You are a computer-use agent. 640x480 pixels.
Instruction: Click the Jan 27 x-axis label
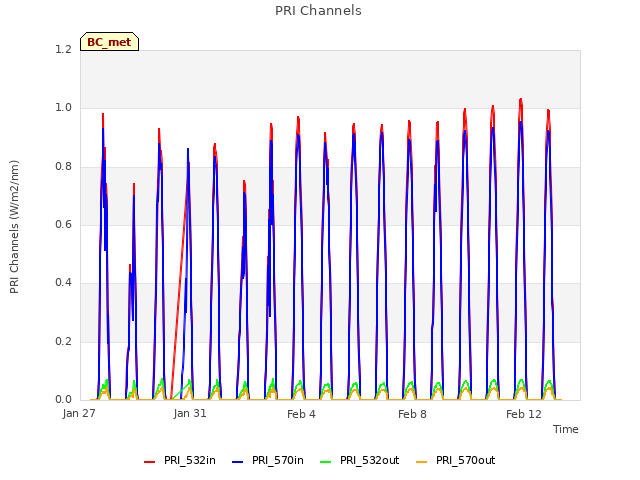pos(79,413)
